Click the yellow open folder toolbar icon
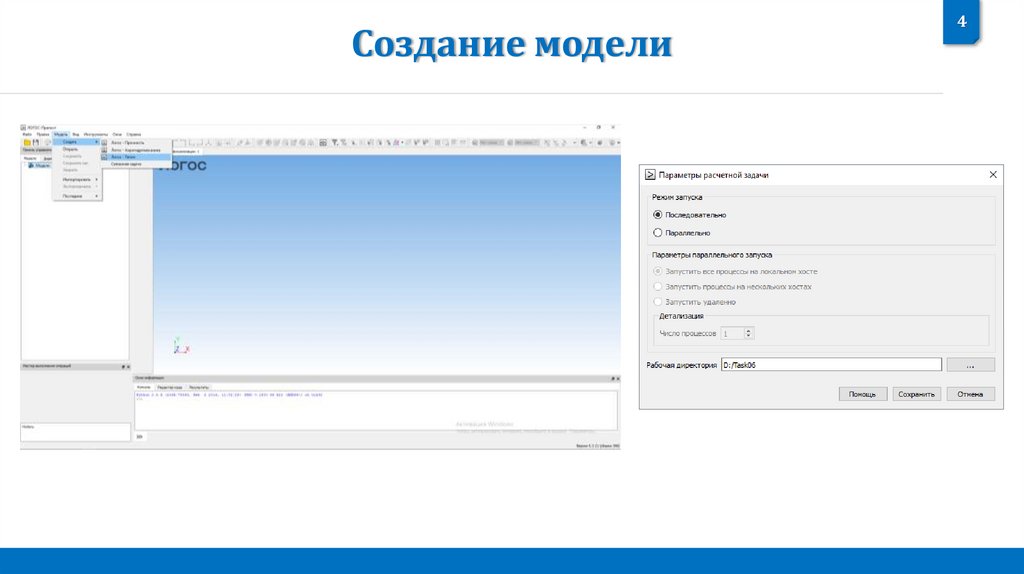Viewport: 1024px width, 574px height. [x=27, y=142]
